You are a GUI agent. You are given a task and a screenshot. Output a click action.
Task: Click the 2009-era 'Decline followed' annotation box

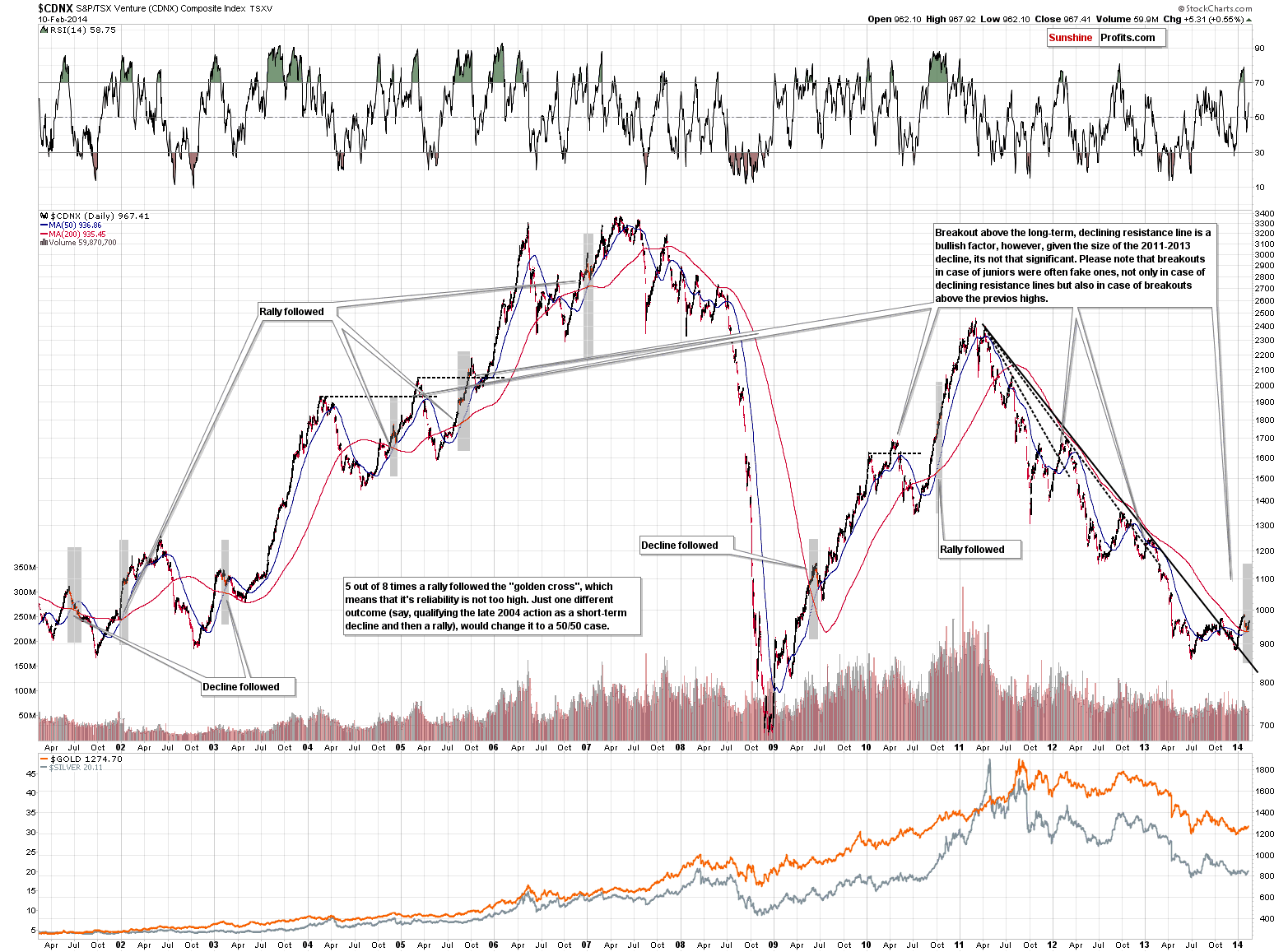point(685,546)
